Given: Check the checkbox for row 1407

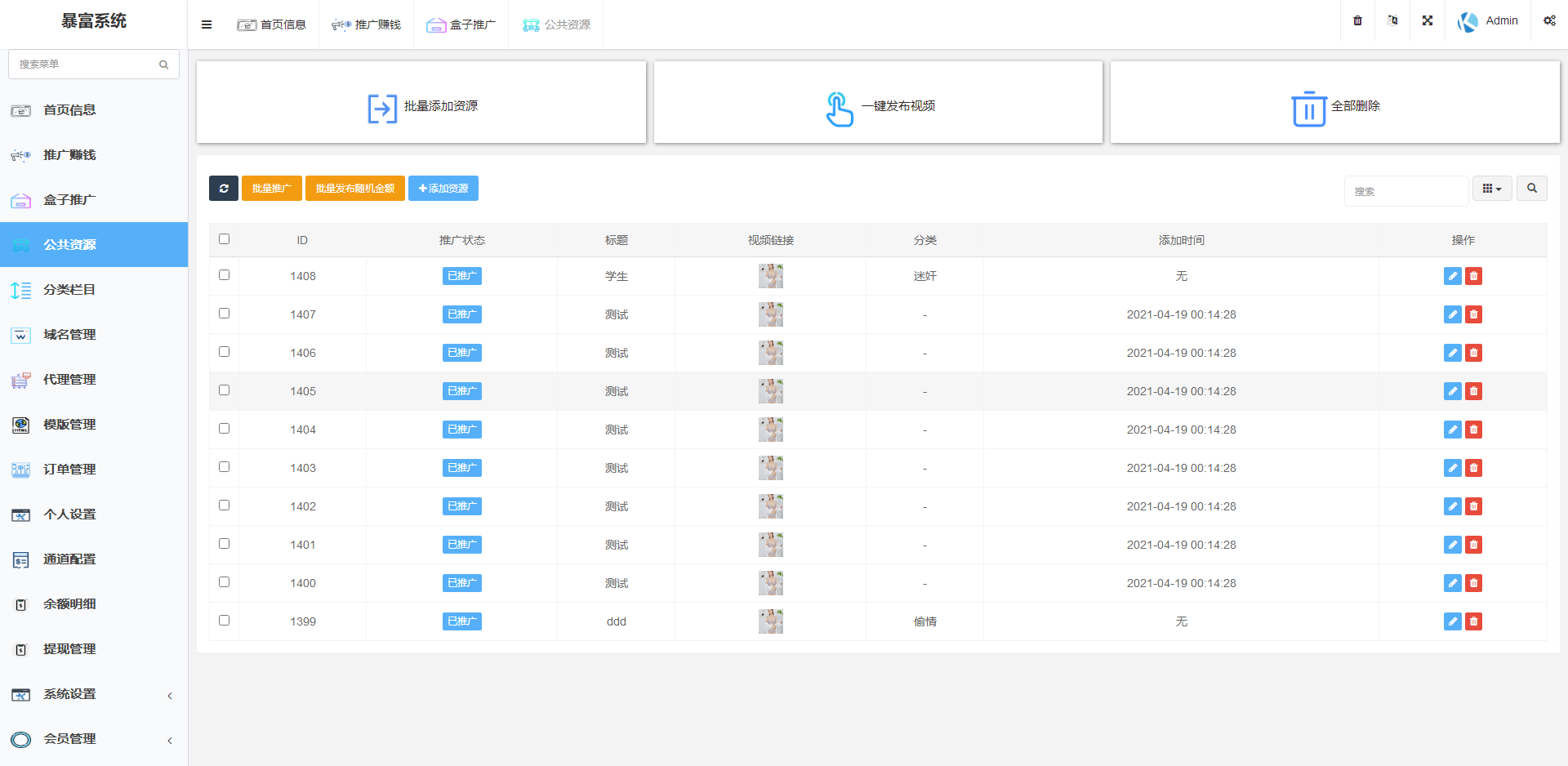Looking at the screenshot, I should coord(225,314).
